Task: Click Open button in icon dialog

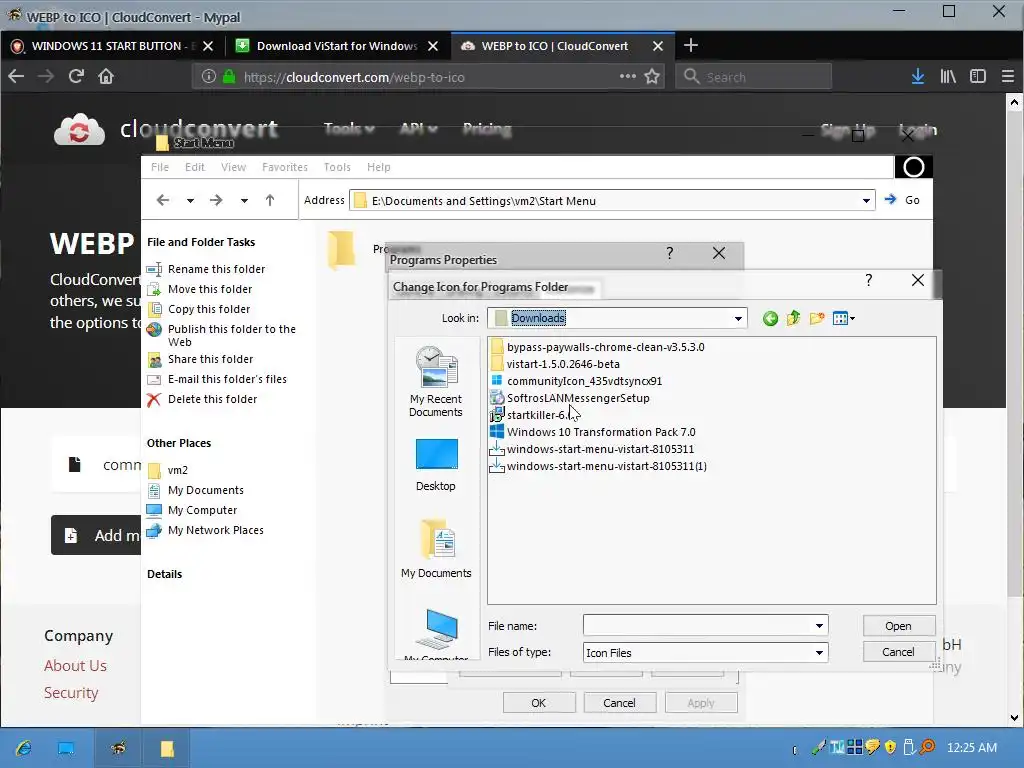Action: pyautogui.click(x=898, y=626)
